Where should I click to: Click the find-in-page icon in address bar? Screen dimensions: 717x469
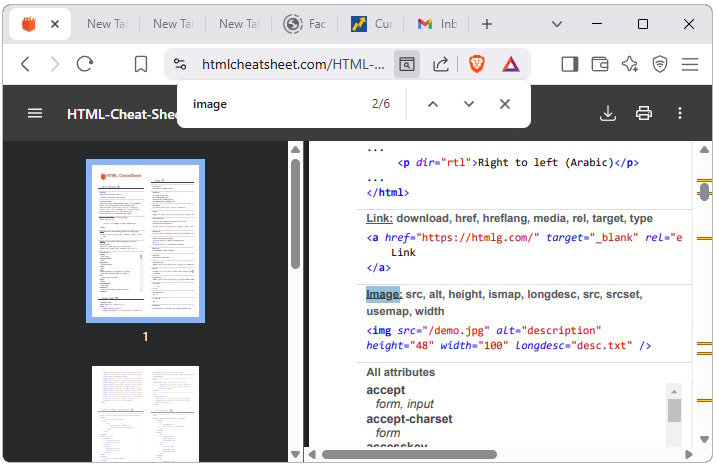407,64
